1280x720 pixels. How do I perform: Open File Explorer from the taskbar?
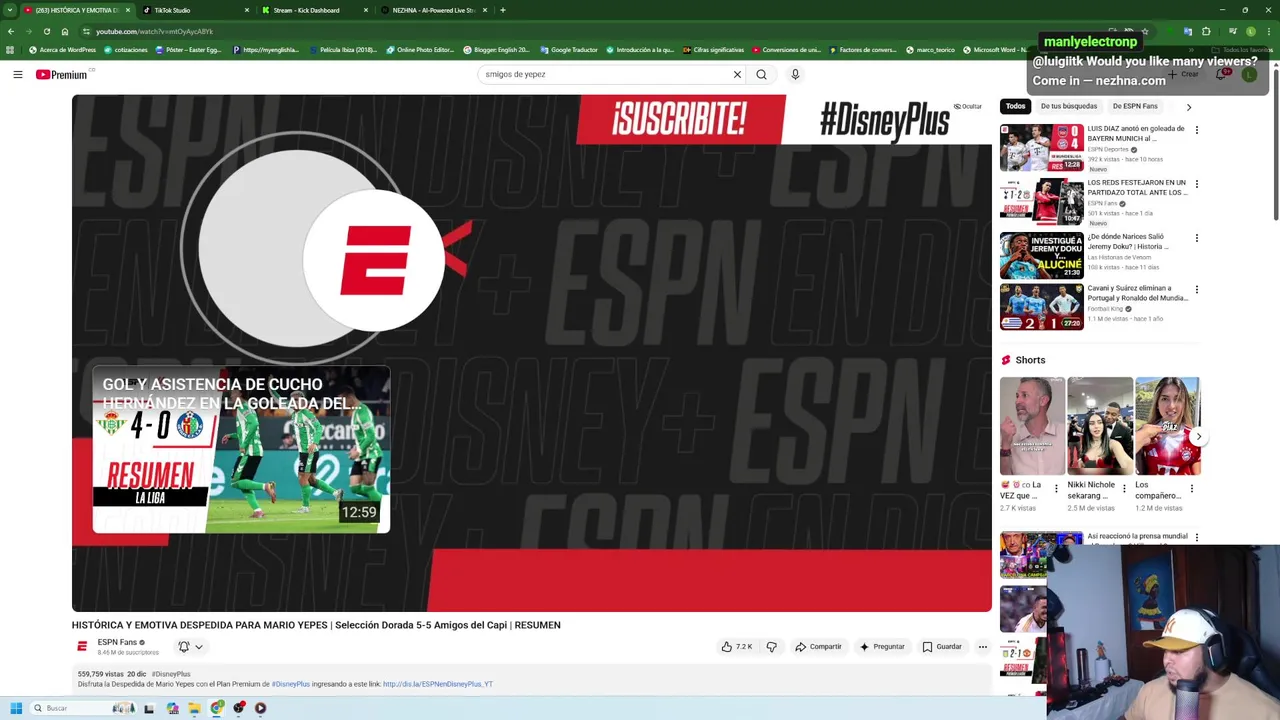(x=194, y=708)
